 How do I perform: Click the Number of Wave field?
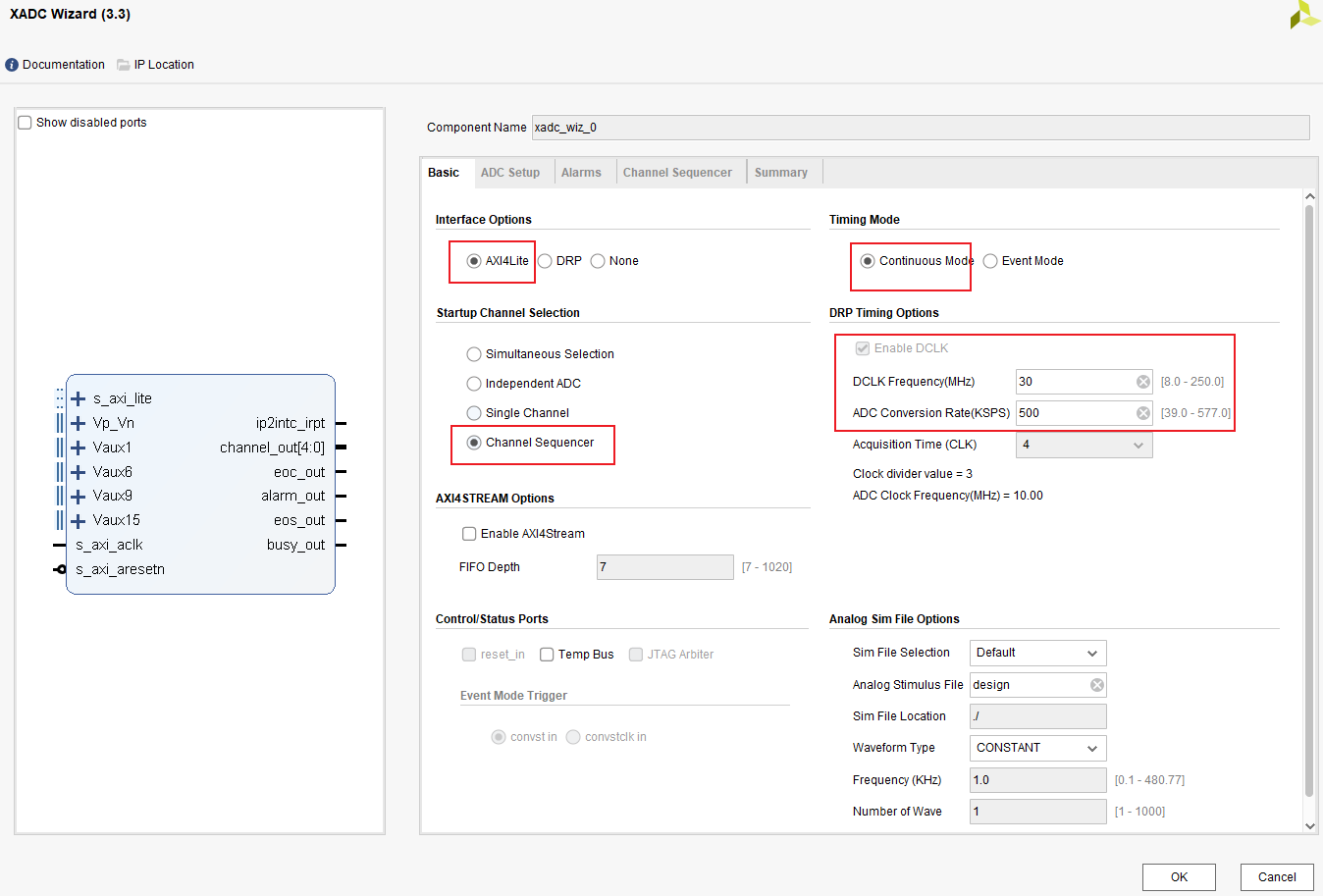pyautogui.click(x=1037, y=812)
